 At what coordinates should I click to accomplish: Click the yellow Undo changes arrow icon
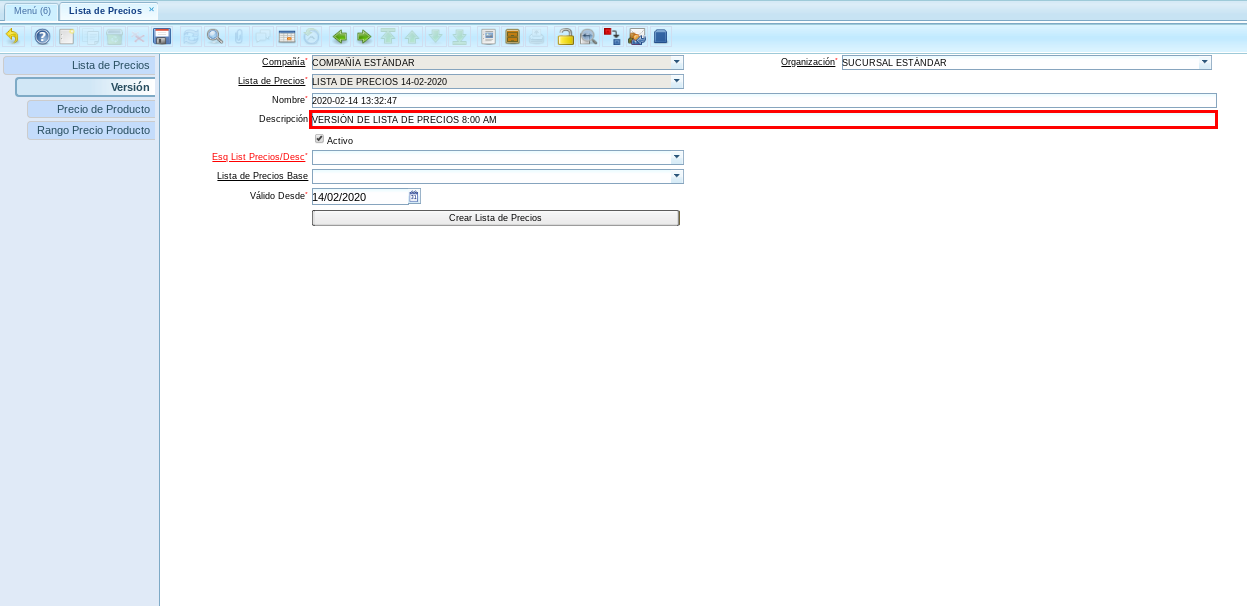[12, 37]
